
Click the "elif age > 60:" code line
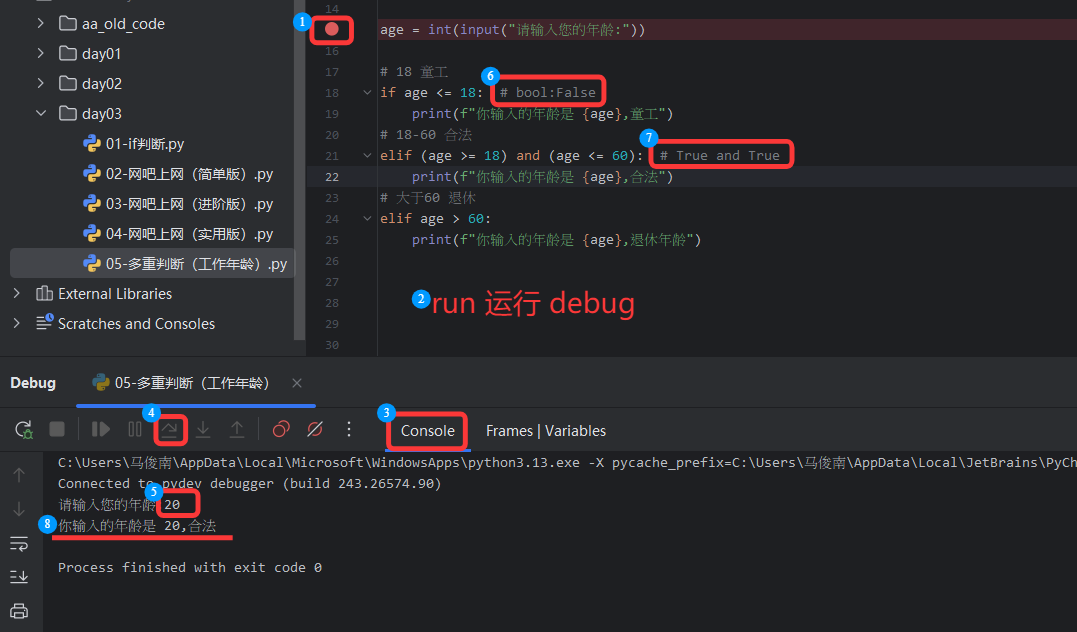click(x=435, y=218)
